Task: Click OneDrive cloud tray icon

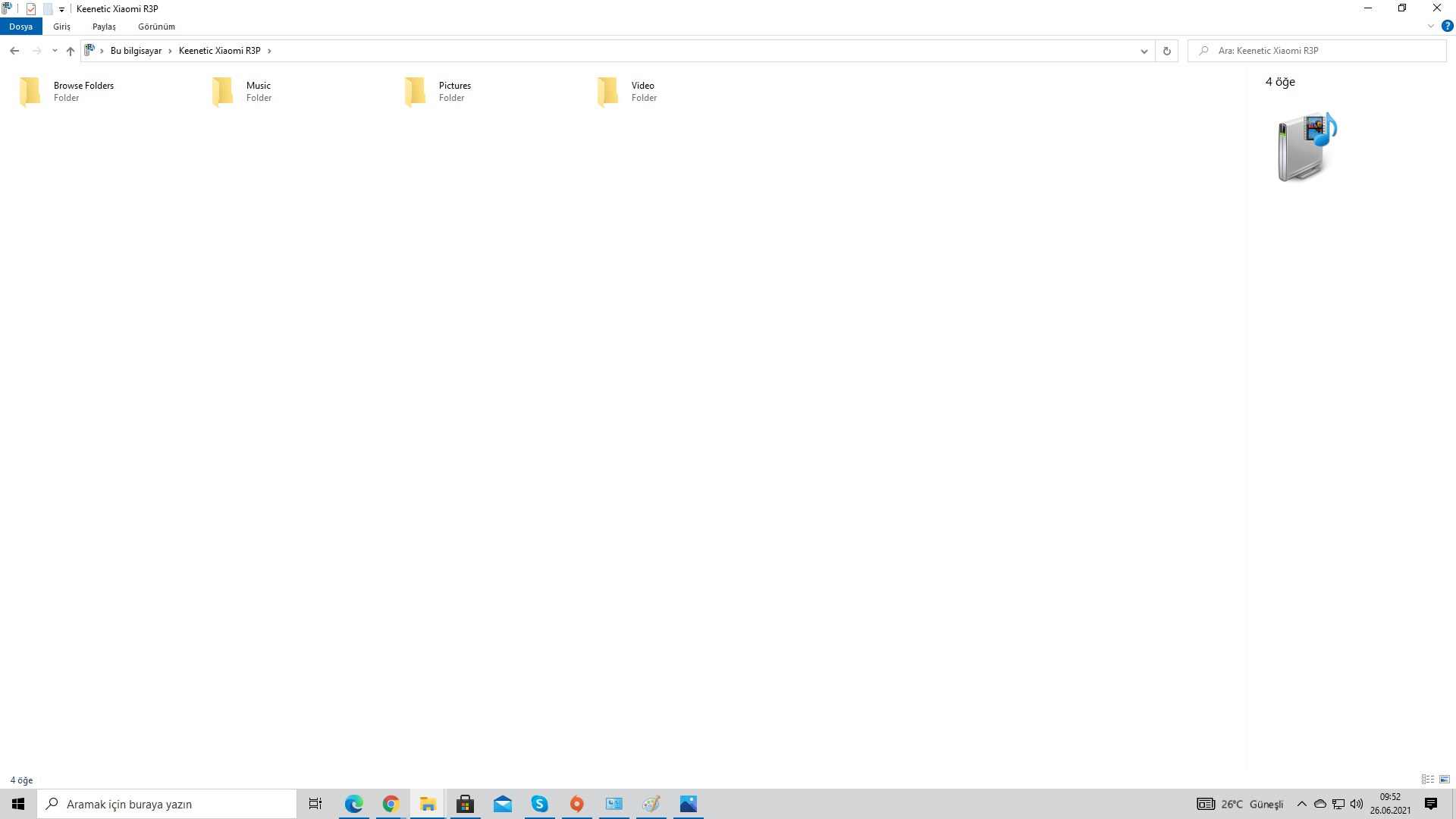Action: pyautogui.click(x=1320, y=804)
